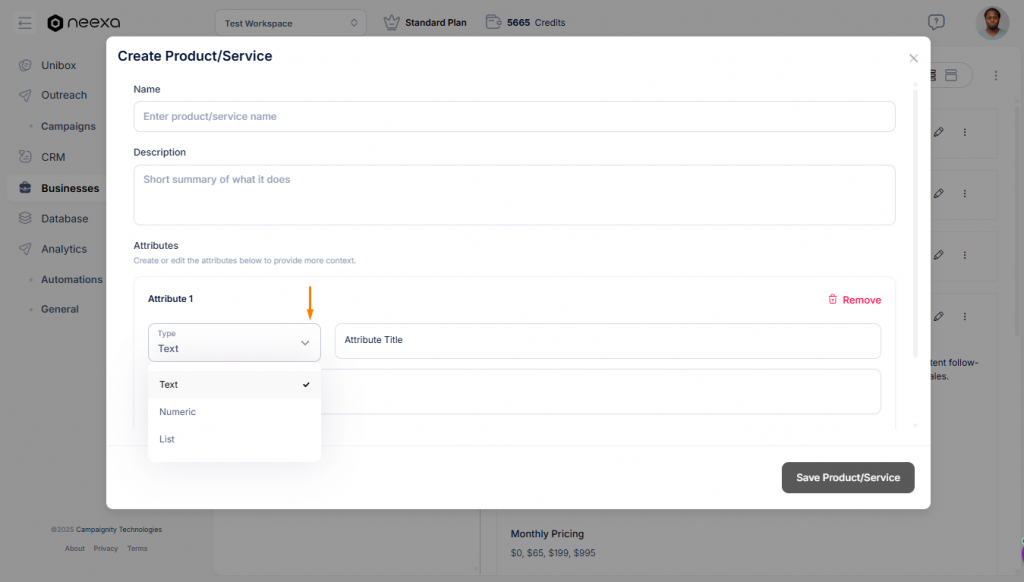Open the Test Workspace selector

tap(290, 22)
